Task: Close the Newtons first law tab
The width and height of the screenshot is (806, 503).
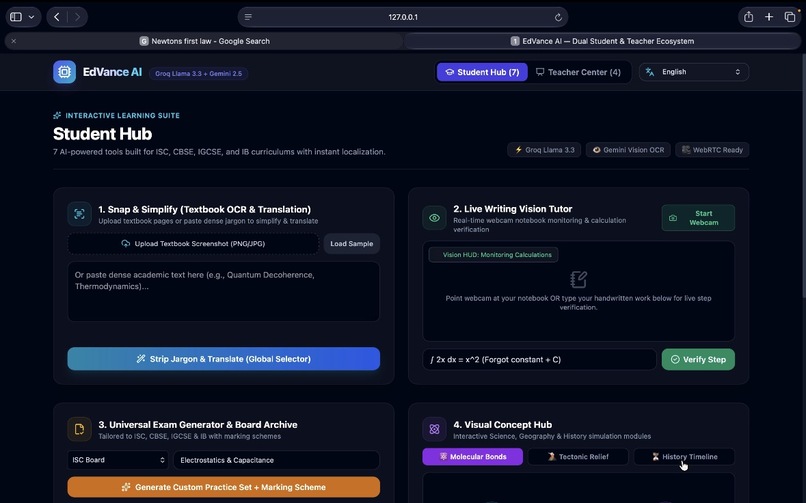Action: point(14,41)
